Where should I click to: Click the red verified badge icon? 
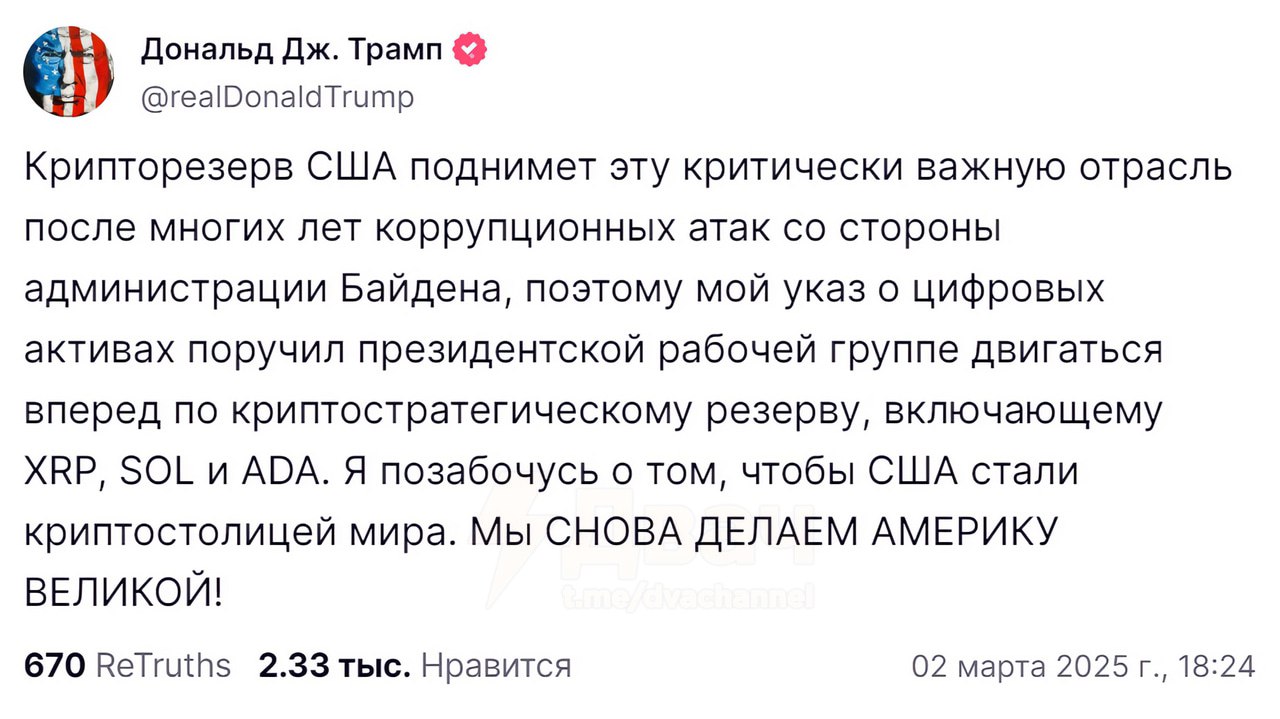pyautogui.click(x=471, y=49)
